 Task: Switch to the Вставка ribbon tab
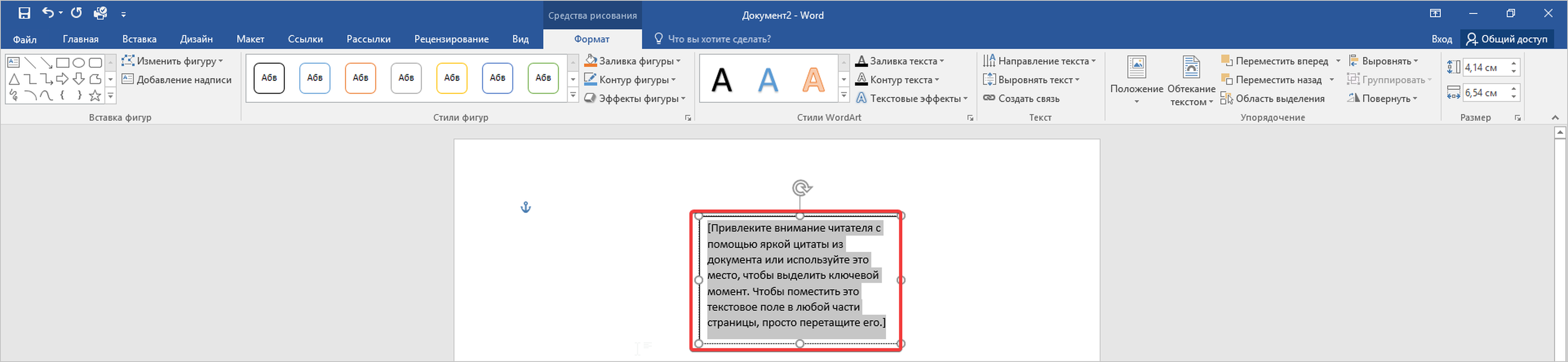139,39
